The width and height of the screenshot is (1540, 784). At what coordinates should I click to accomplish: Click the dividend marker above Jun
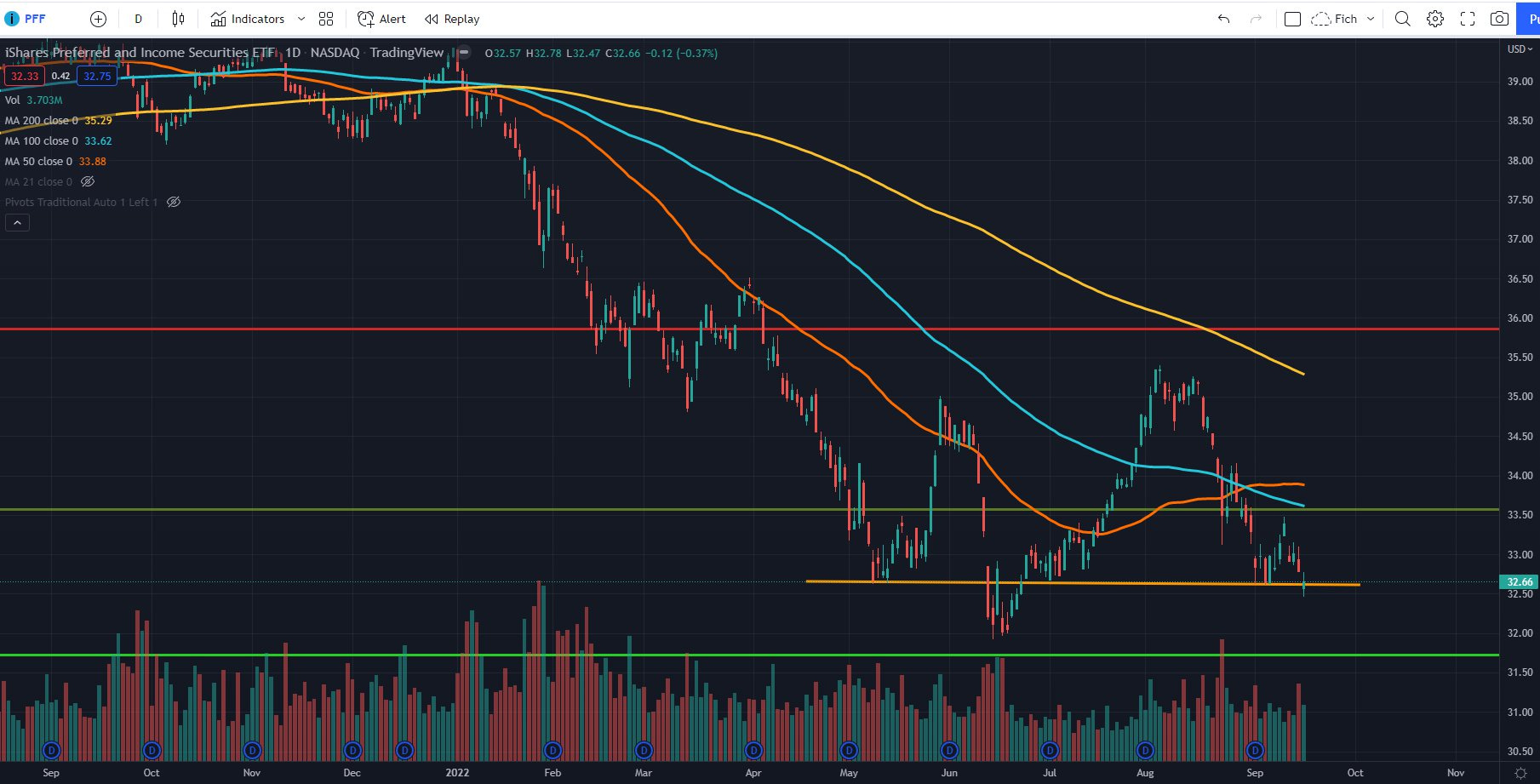click(949, 750)
